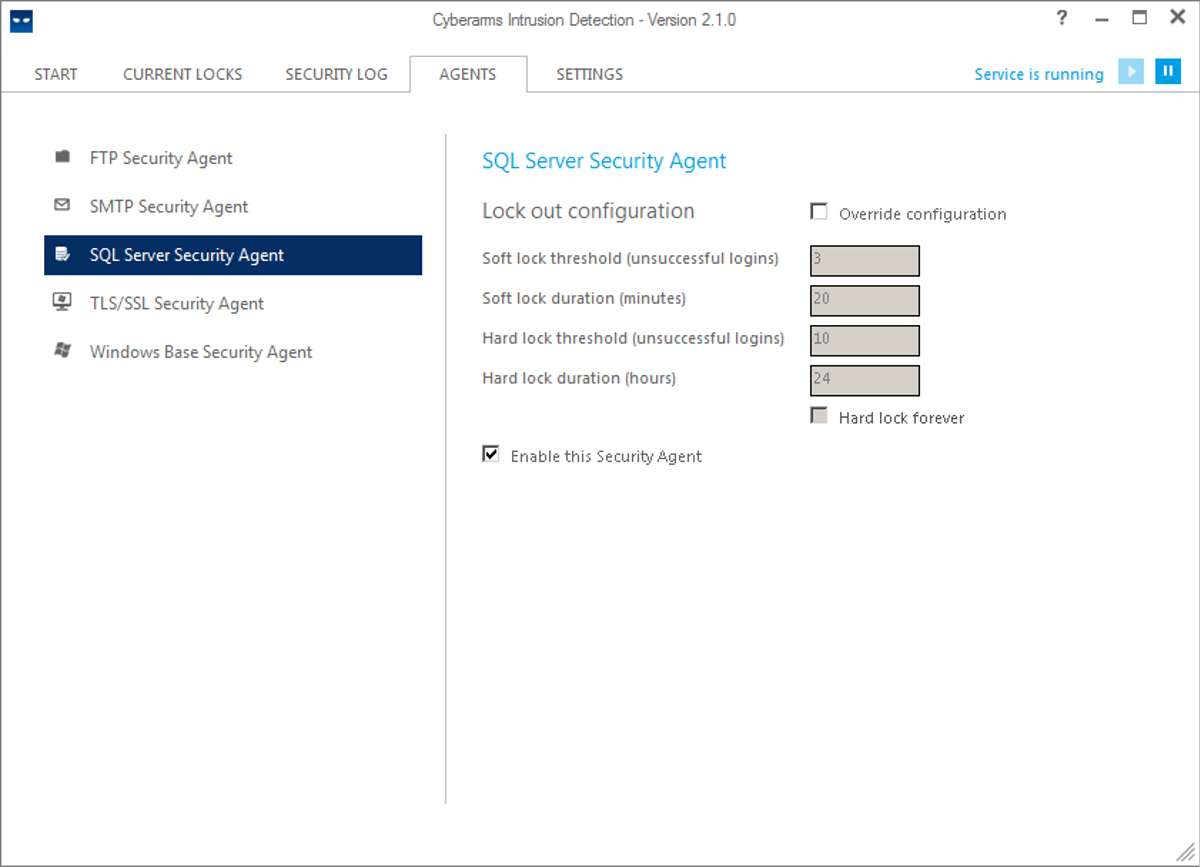This screenshot has height=867, width=1200.
Task: Click the Hard lock duration hours field
Action: click(864, 380)
